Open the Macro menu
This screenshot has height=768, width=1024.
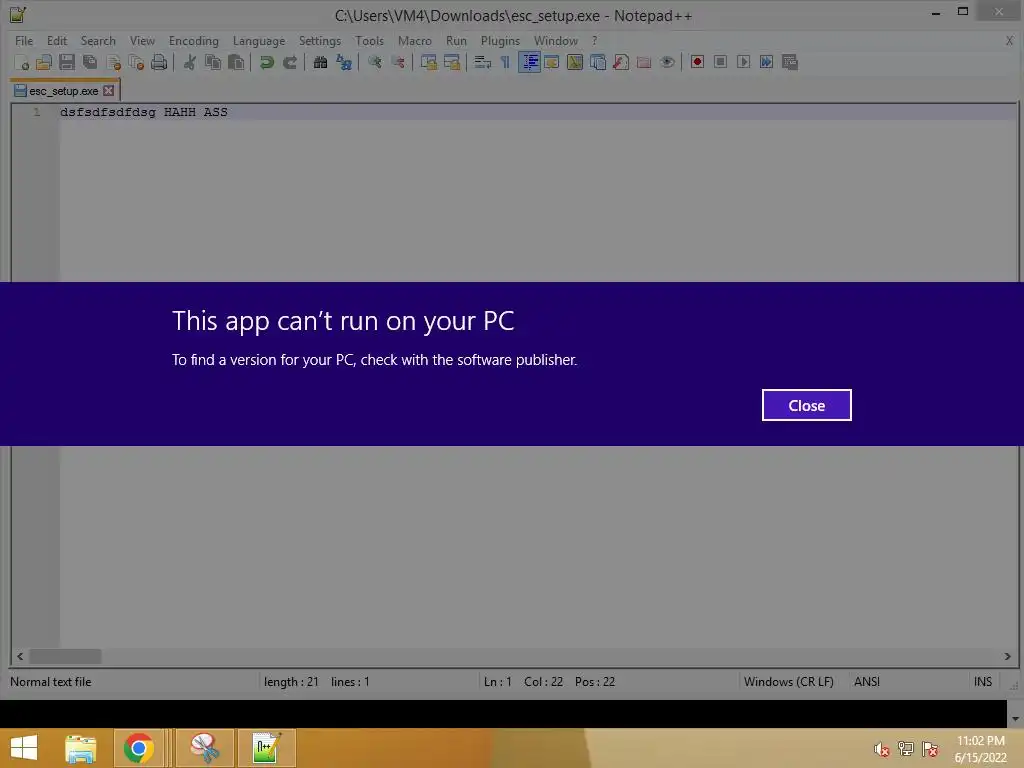tap(415, 40)
